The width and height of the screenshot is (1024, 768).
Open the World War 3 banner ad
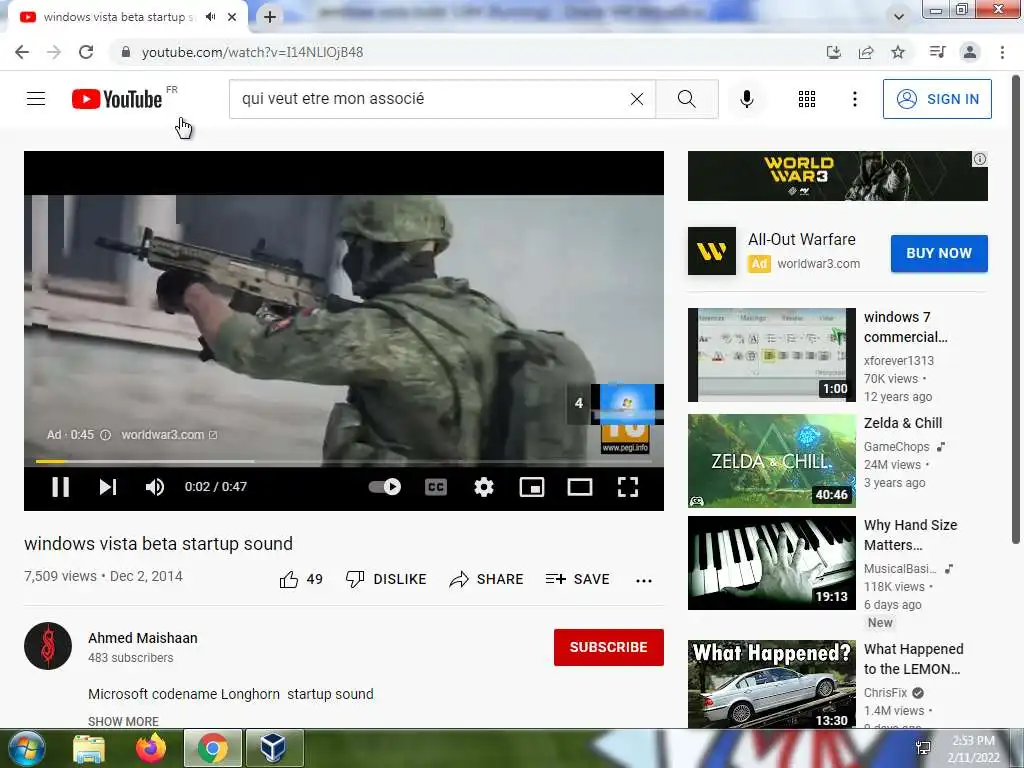[837, 176]
